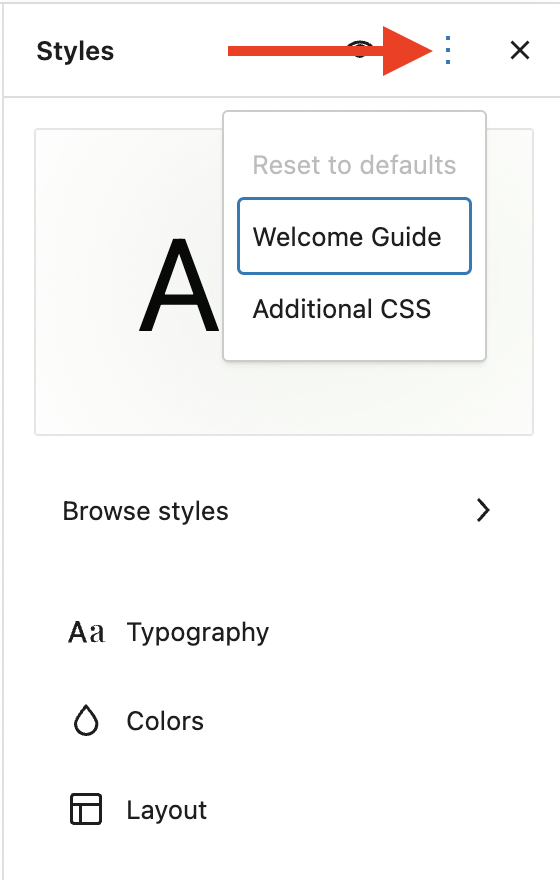Open the Colors settings label
The image size is (560, 880).
(165, 721)
